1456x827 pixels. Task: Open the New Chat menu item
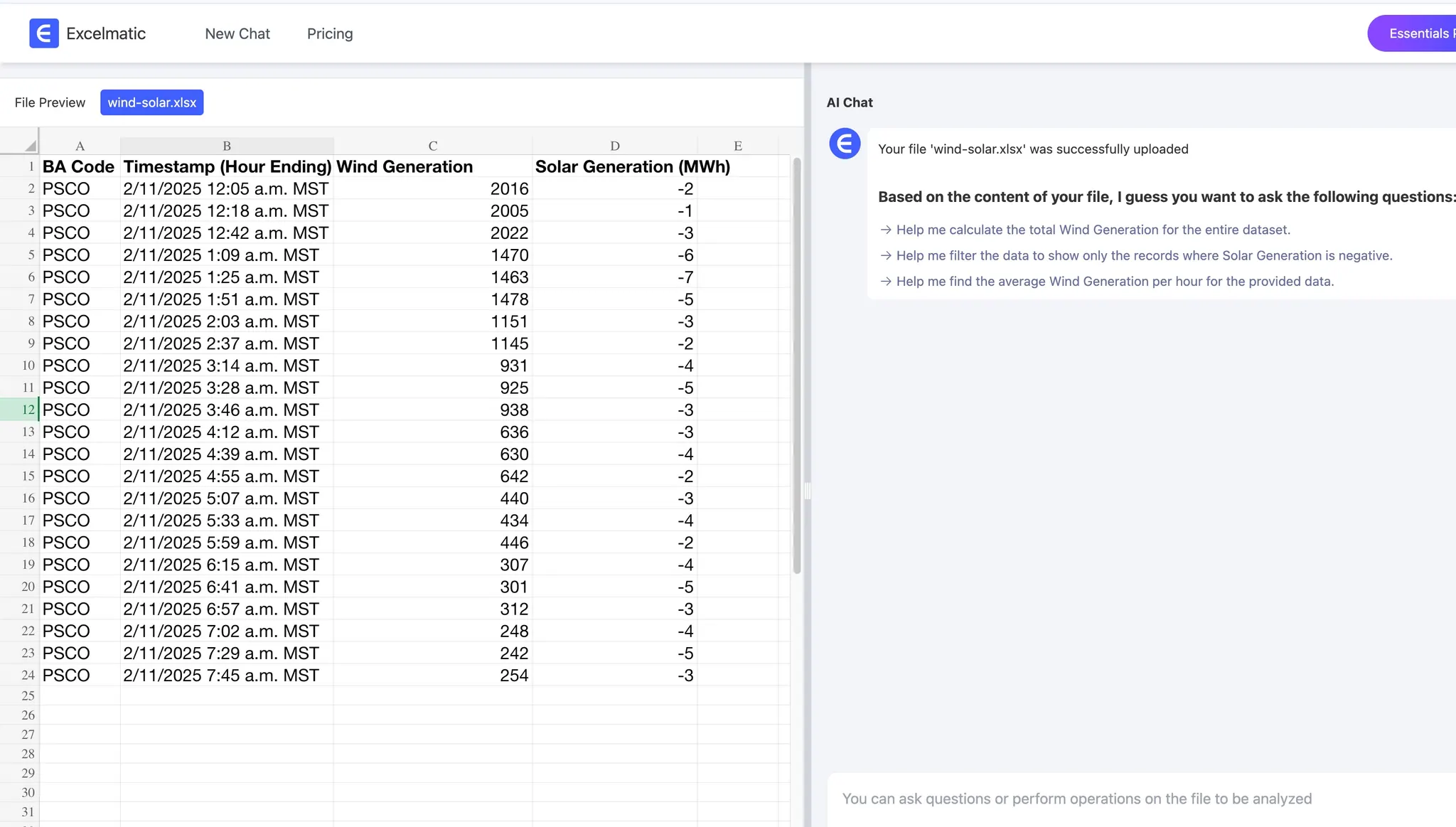point(237,33)
